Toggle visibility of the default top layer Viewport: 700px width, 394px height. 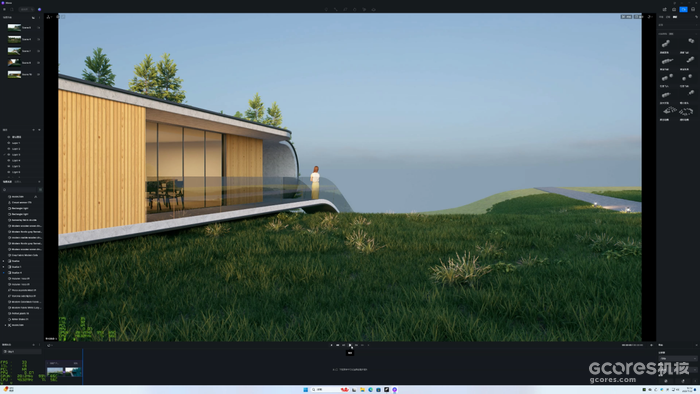[x=8, y=137]
